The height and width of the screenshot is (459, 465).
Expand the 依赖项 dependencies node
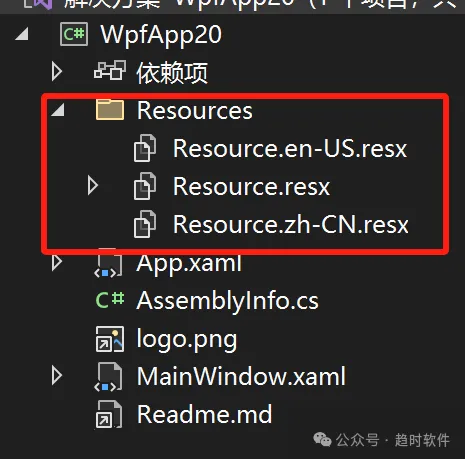click(57, 71)
